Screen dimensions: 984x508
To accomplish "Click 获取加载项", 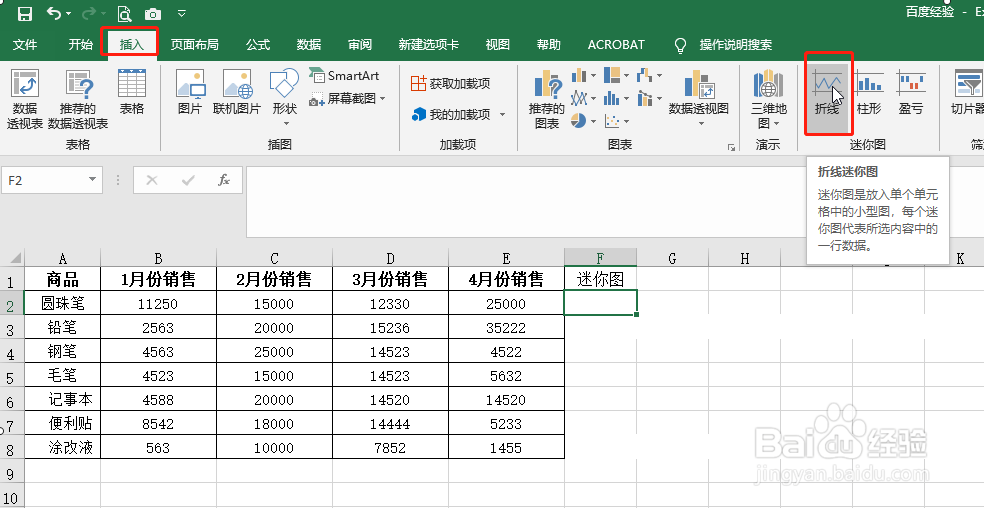I will (x=450, y=84).
